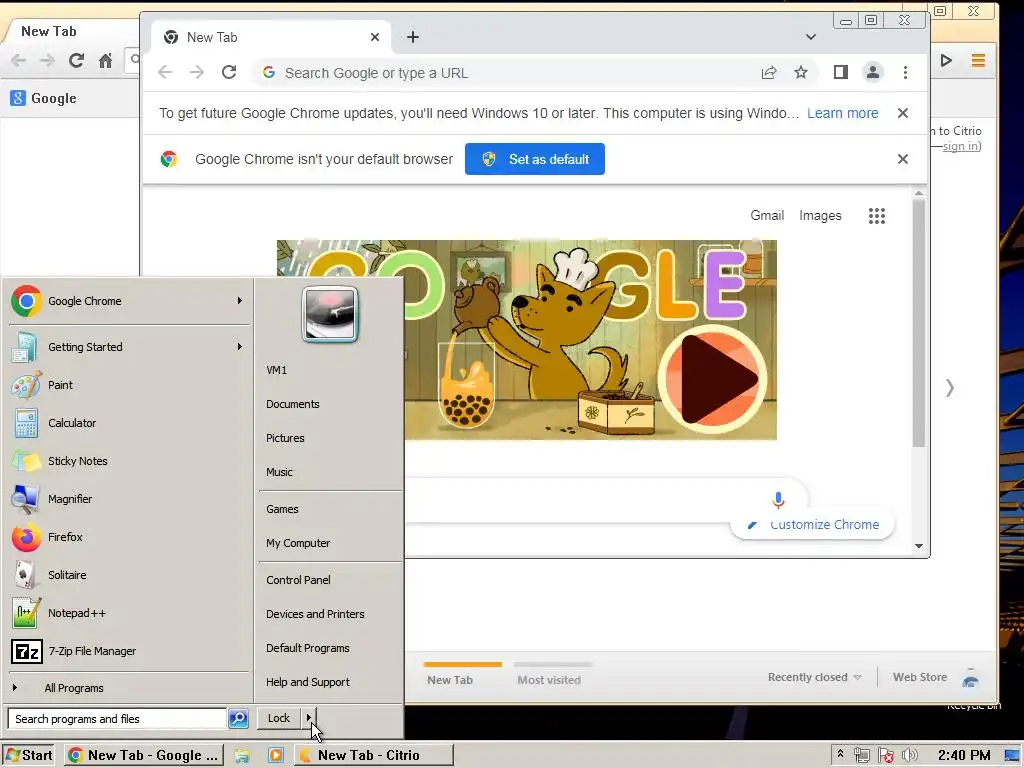Click Chrome share page icon

[x=769, y=72]
